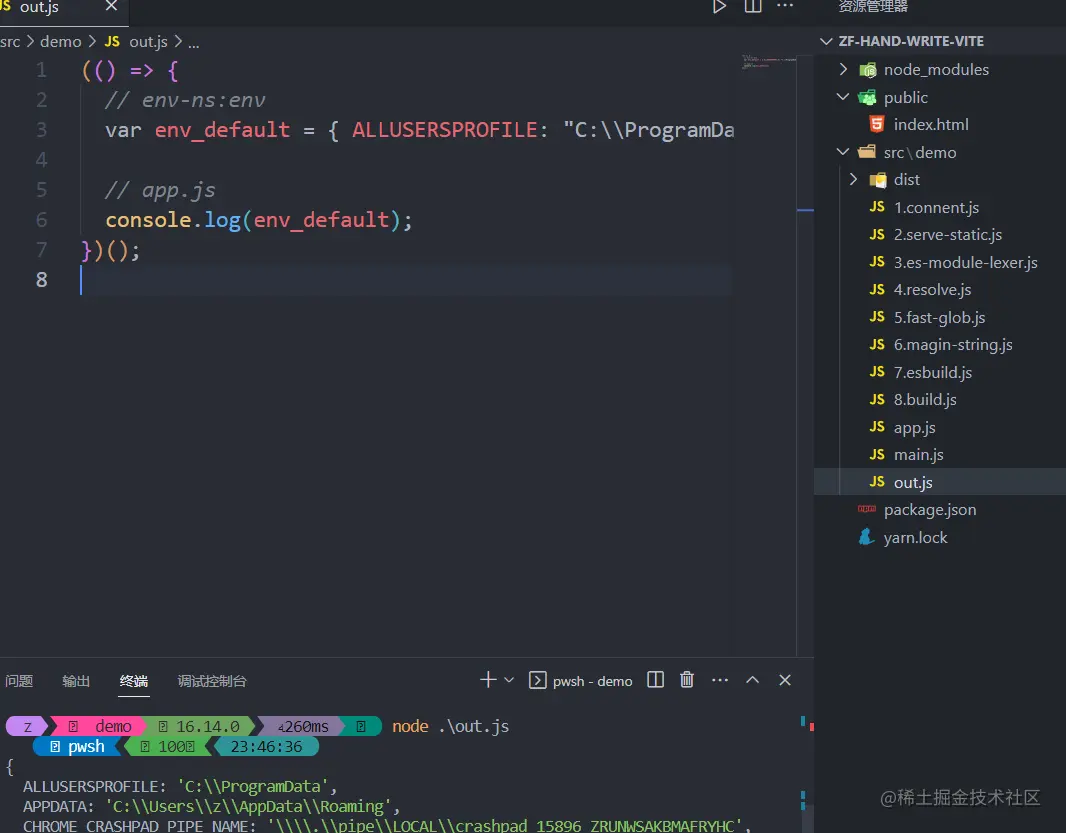Open 7.esbuild.js file
The image size is (1066, 833).
tap(933, 373)
